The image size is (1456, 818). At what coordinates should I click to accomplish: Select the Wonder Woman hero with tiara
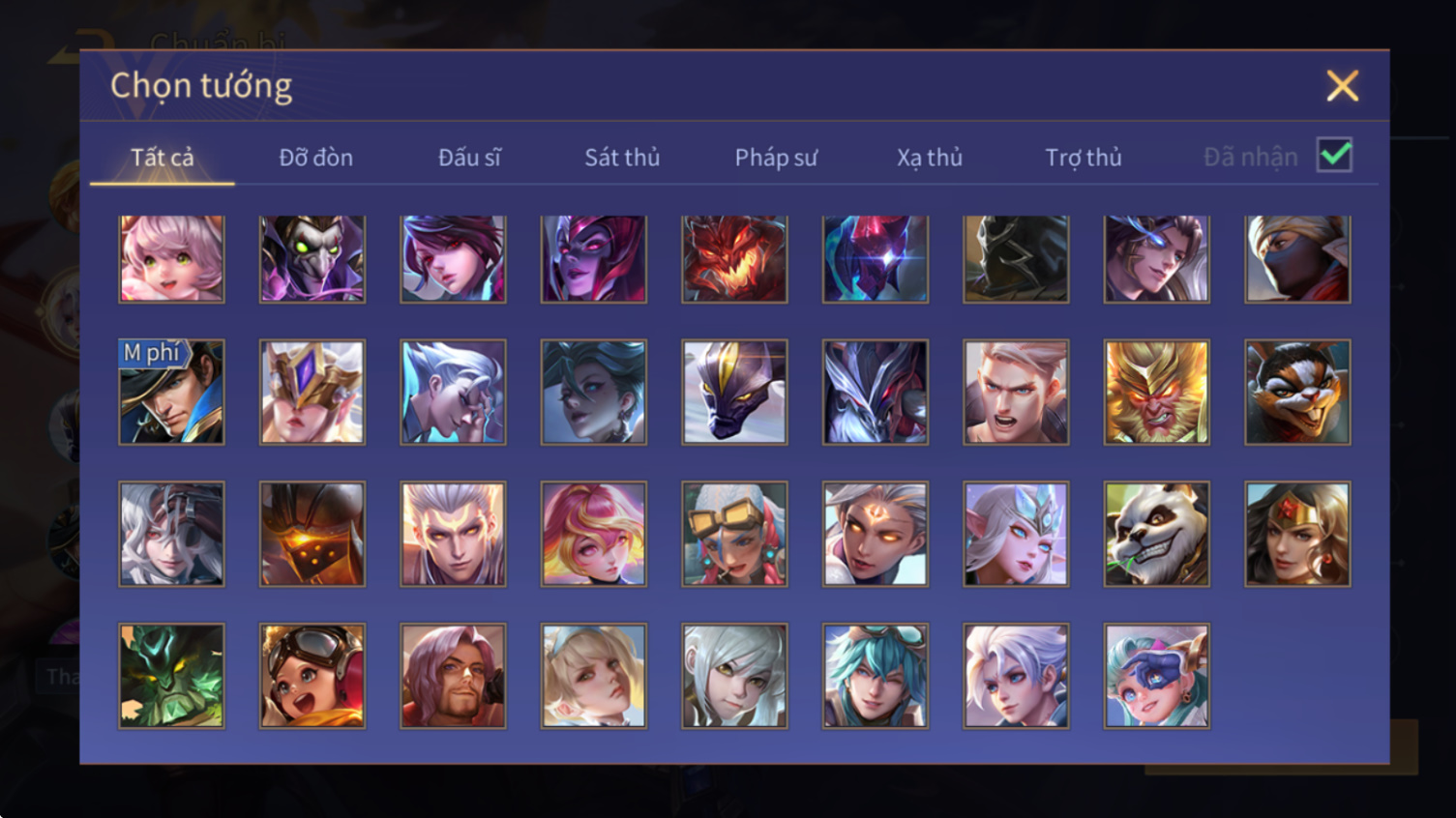pos(1297,534)
